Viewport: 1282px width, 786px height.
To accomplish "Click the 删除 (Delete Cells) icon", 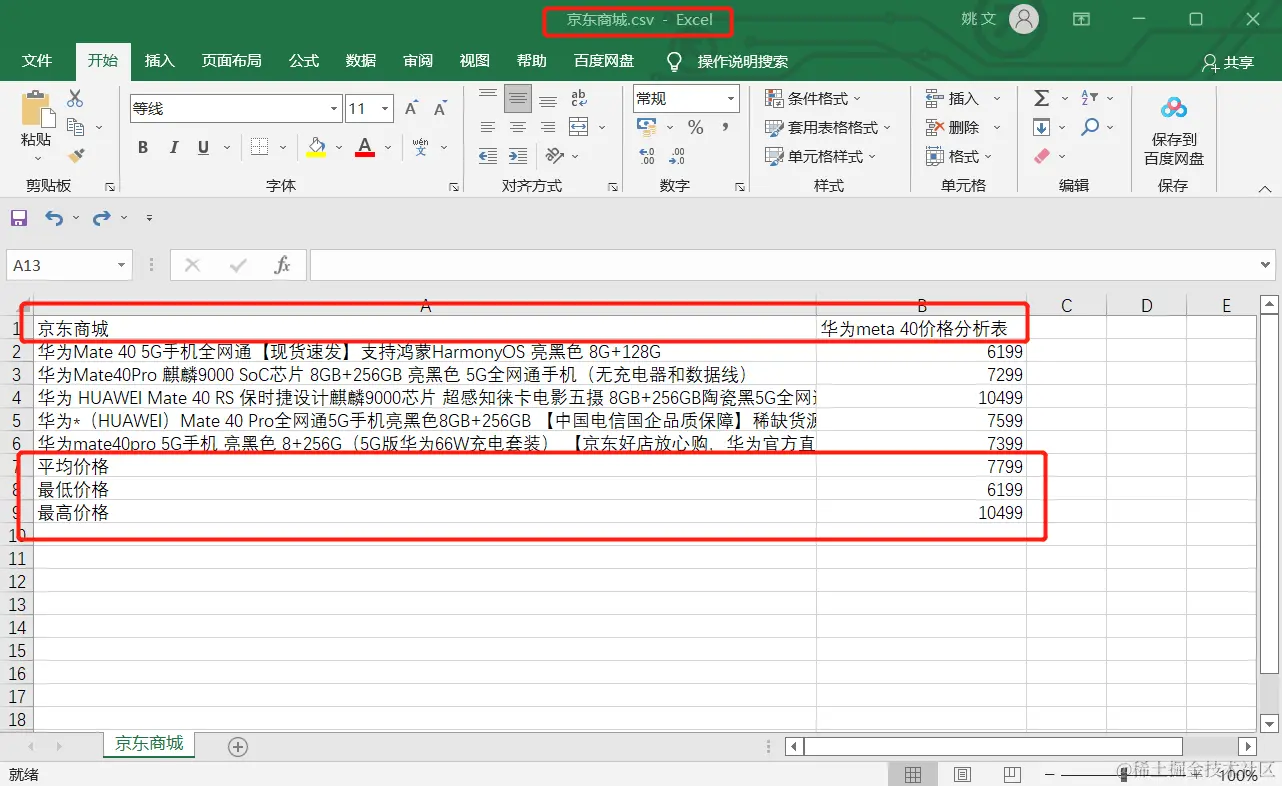I will (x=955, y=127).
